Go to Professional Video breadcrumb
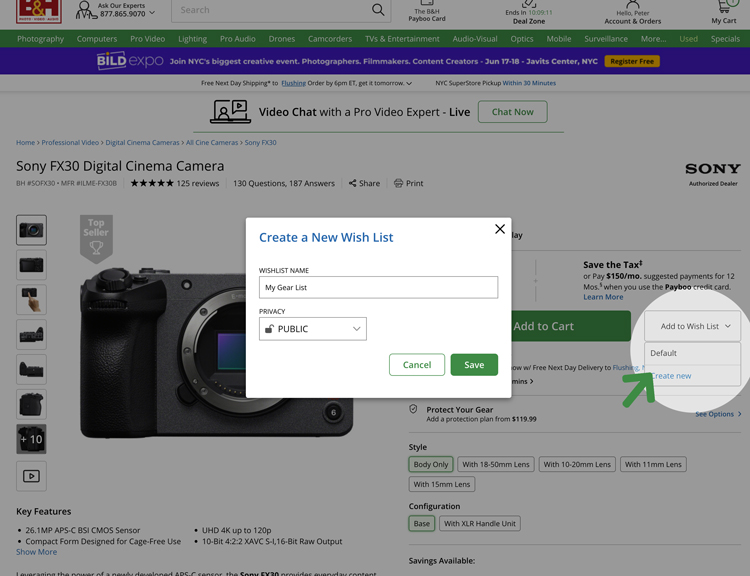This screenshot has height=576, width=750. (x=70, y=143)
